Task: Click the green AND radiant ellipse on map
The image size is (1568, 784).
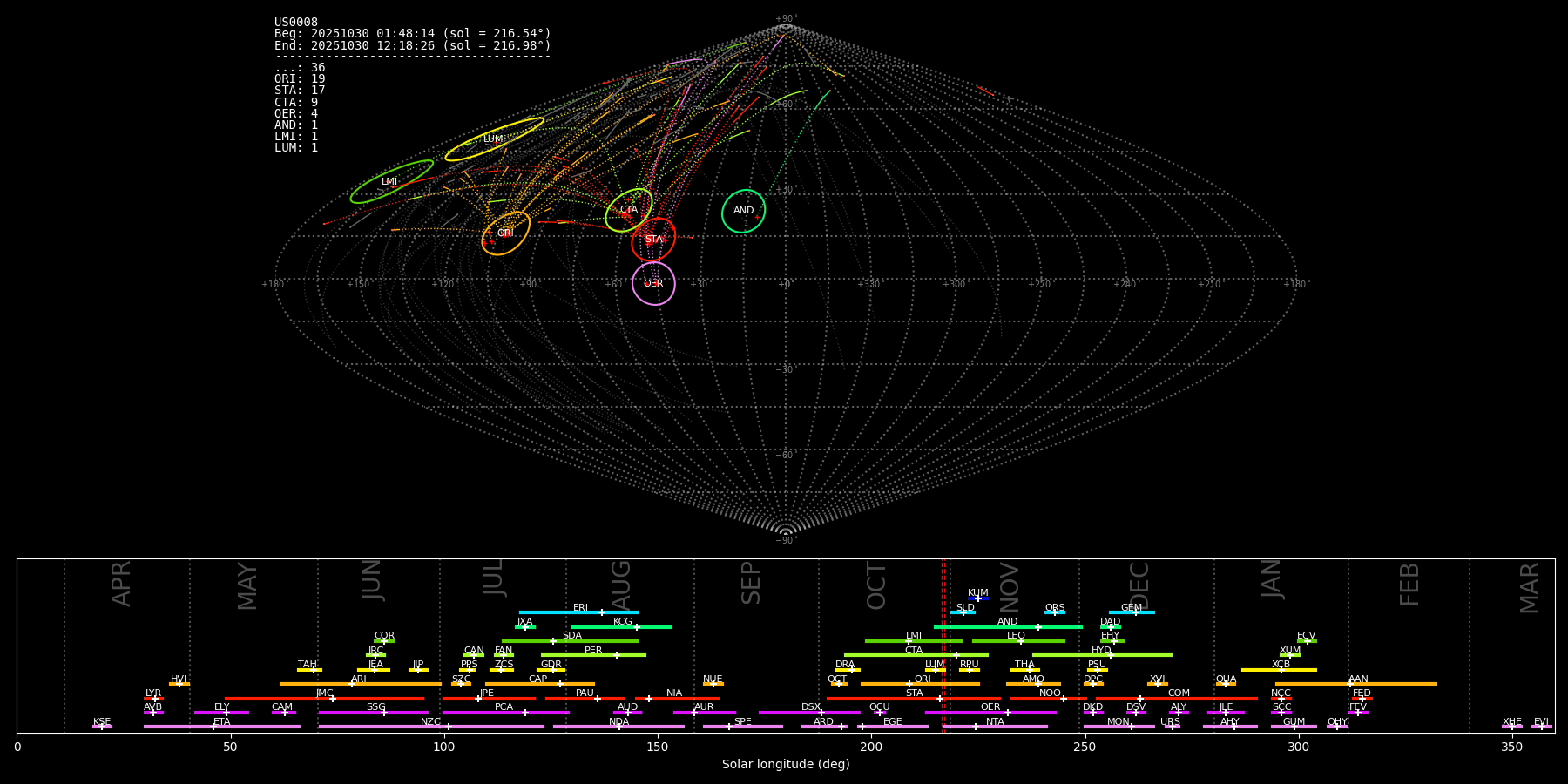Action: point(743,211)
